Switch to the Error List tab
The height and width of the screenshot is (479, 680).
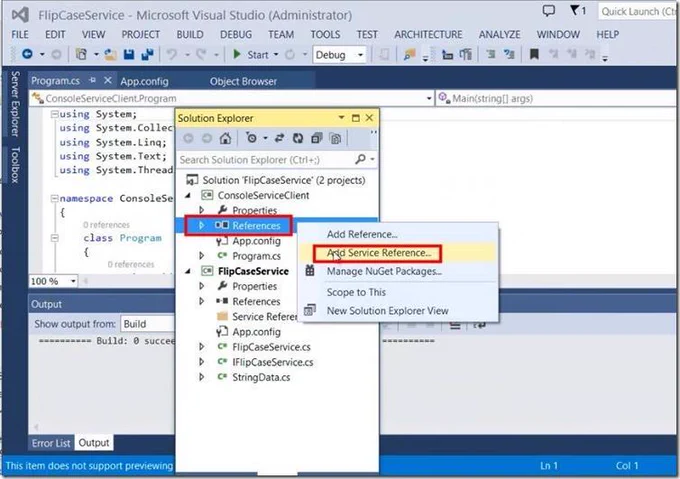coord(51,443)
